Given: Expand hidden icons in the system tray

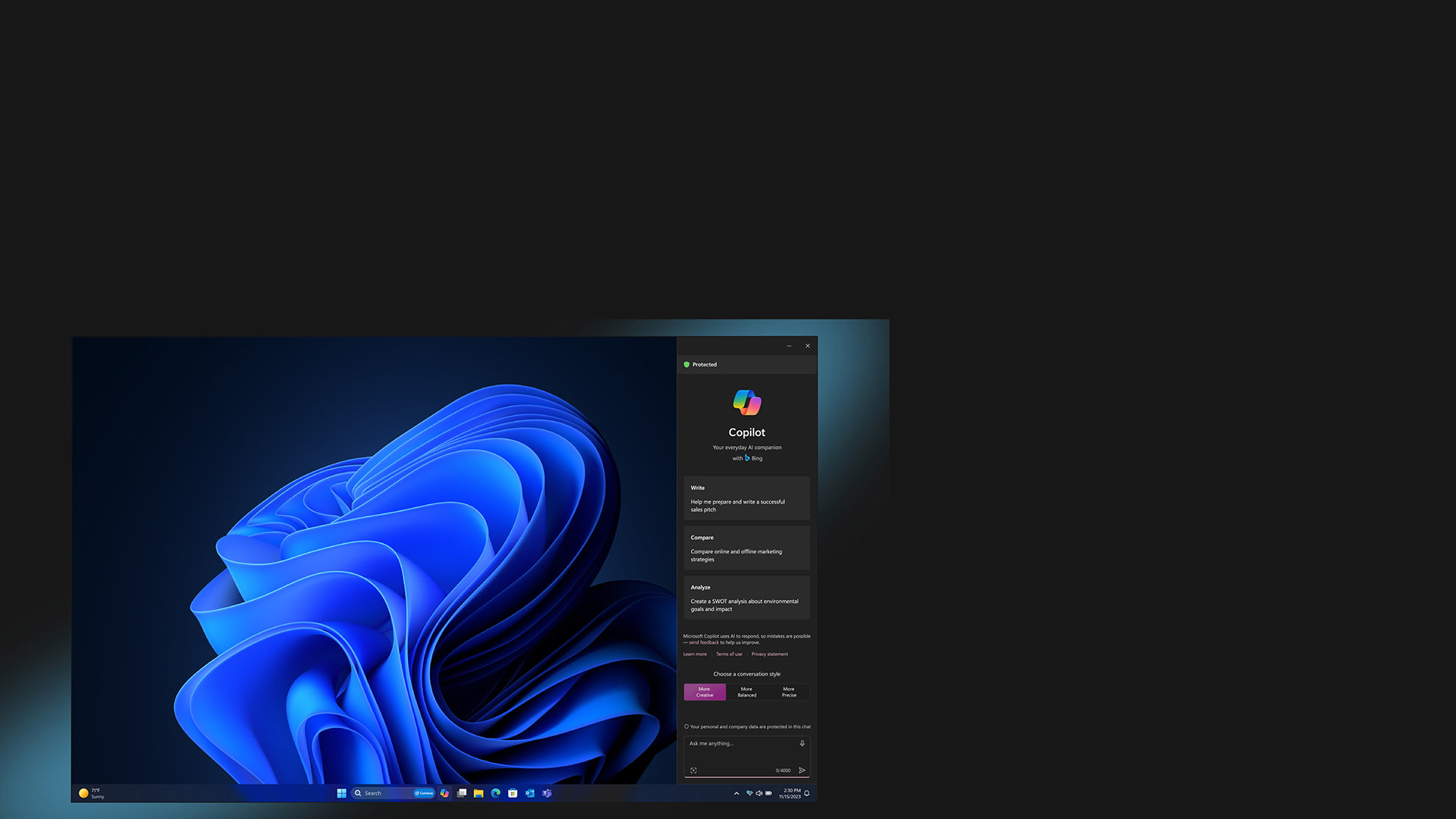Looking at the screenshot, I should (x=736, y=793).
